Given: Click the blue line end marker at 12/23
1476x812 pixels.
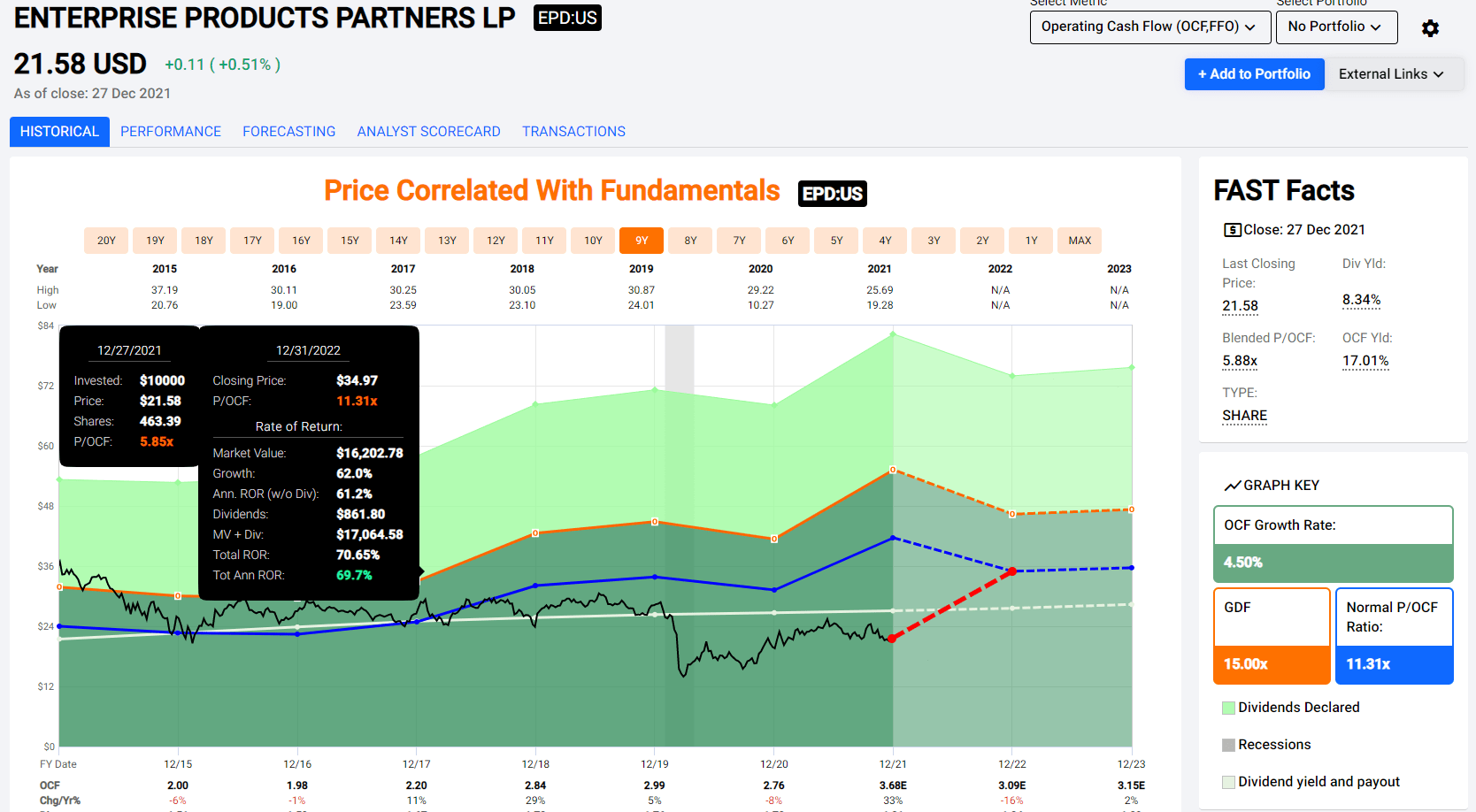Looking at the screenshot, I should click(1132, 568).
